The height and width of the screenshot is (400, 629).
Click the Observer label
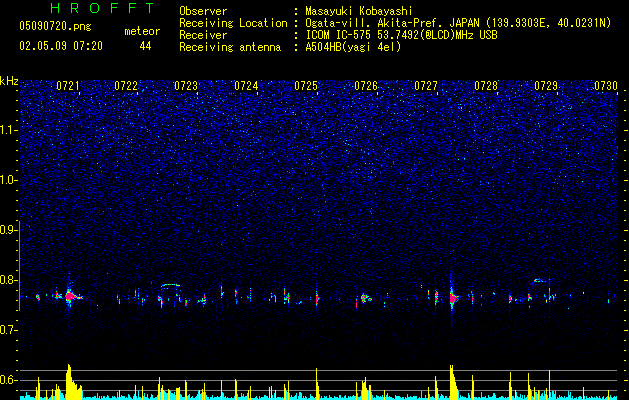click(x=203, y=11)
